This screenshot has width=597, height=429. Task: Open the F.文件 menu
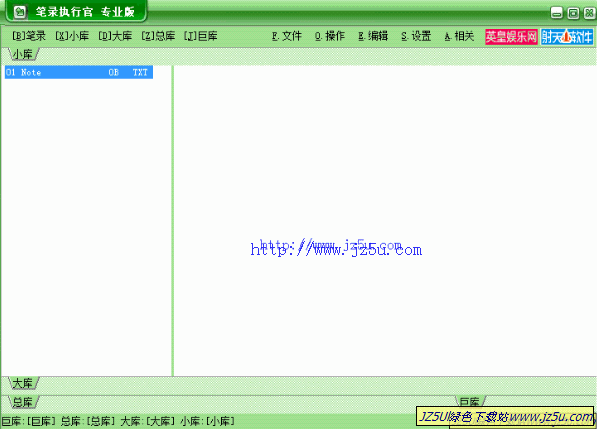click(287, 36)
